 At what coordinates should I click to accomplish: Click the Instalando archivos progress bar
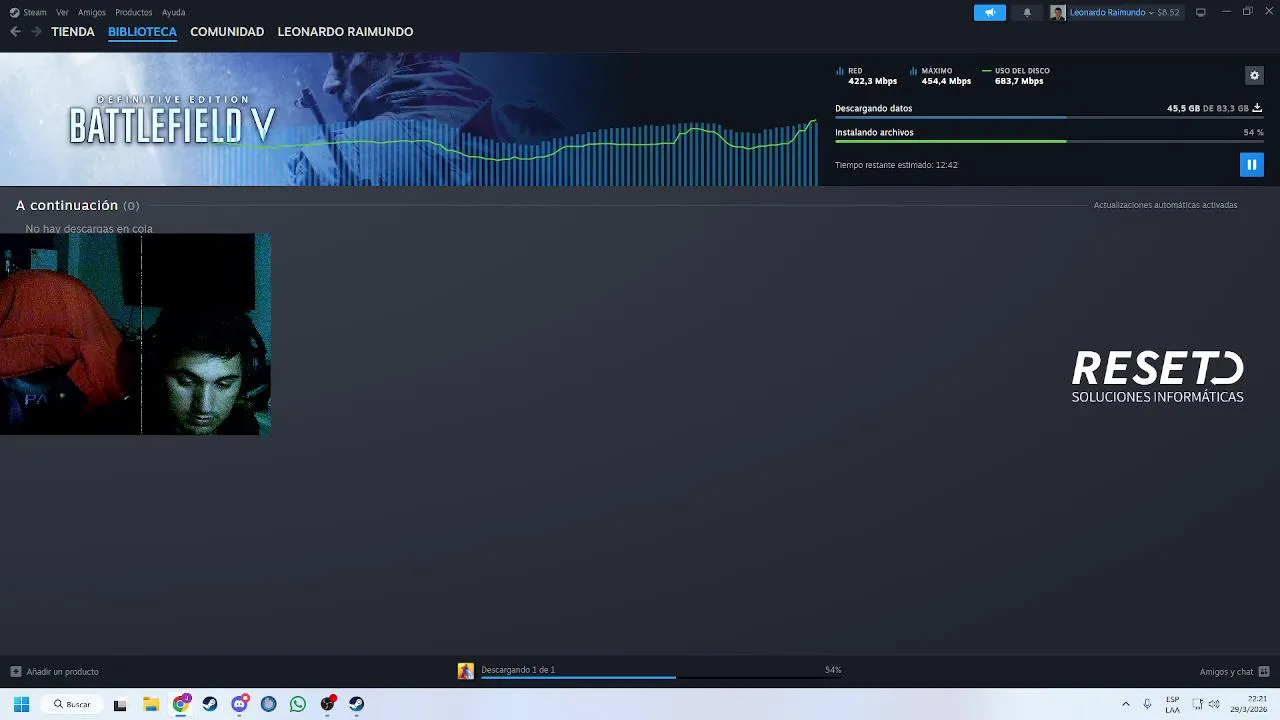tap(1049, 142)
